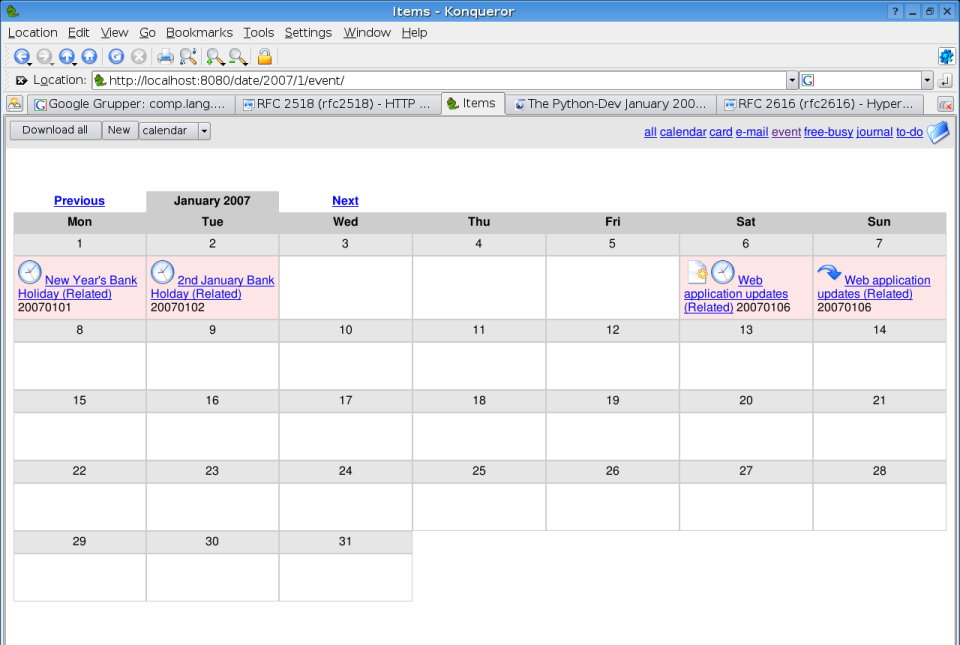This screenshot has width=960, height=645.
Task: Open the Up navigation dropdown arrow
Action: tap(75, 62)
